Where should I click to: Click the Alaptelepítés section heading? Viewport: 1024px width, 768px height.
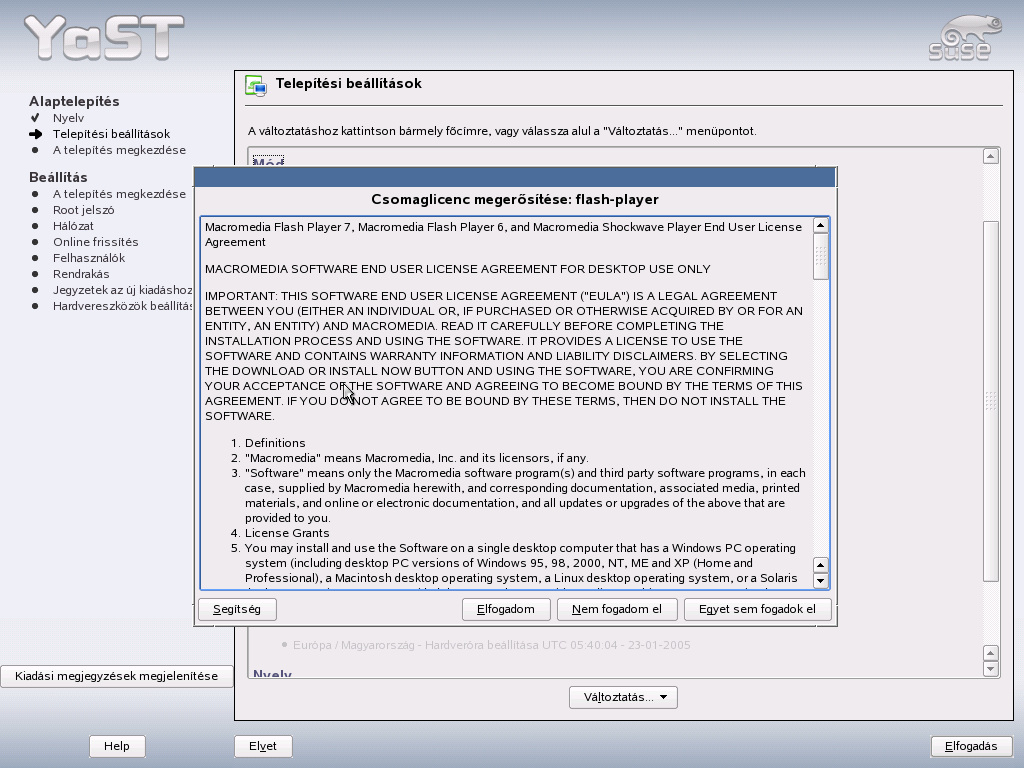pyautogui.click(x=74, y=101)
